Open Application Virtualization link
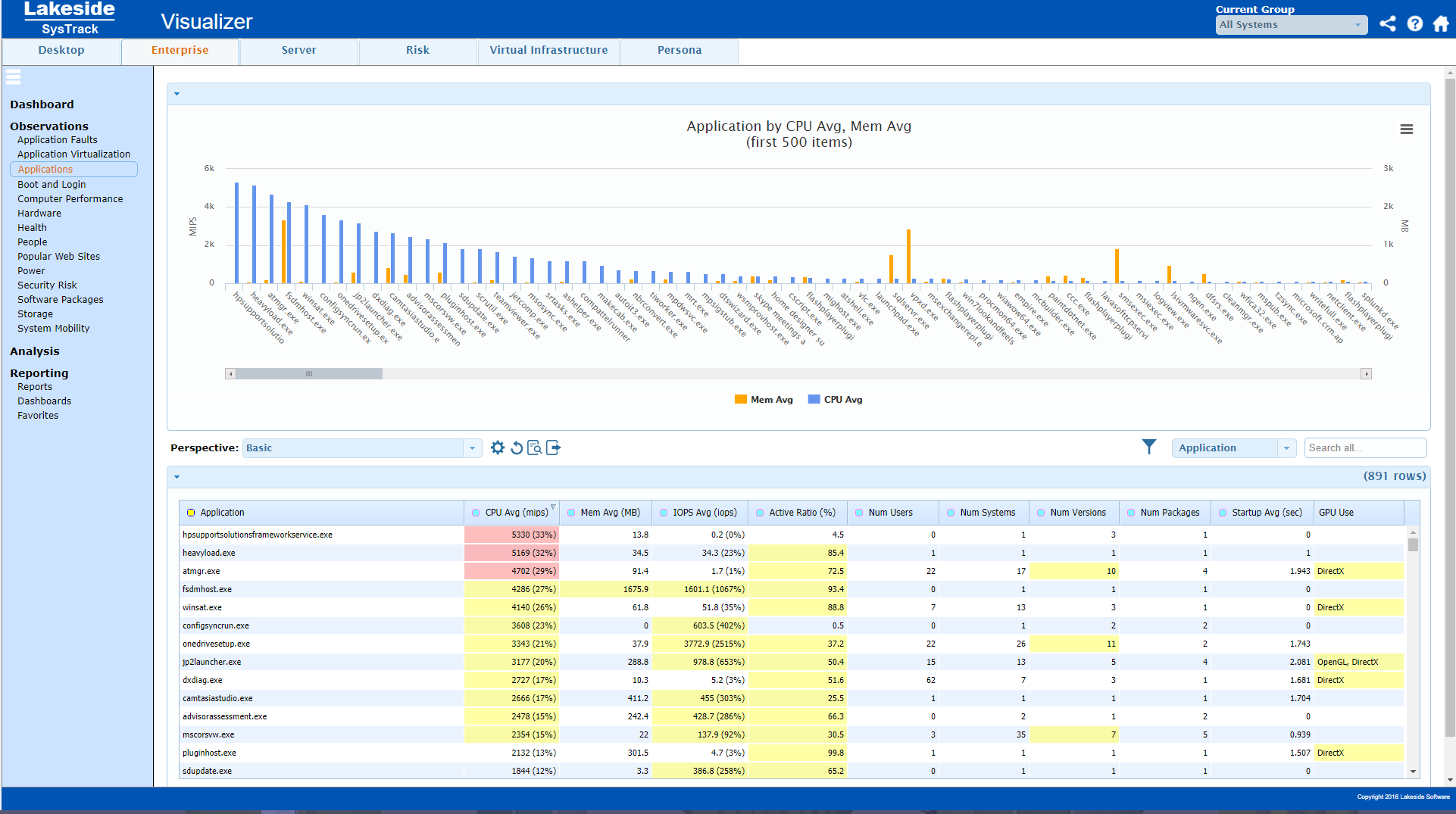 [74, 154]
